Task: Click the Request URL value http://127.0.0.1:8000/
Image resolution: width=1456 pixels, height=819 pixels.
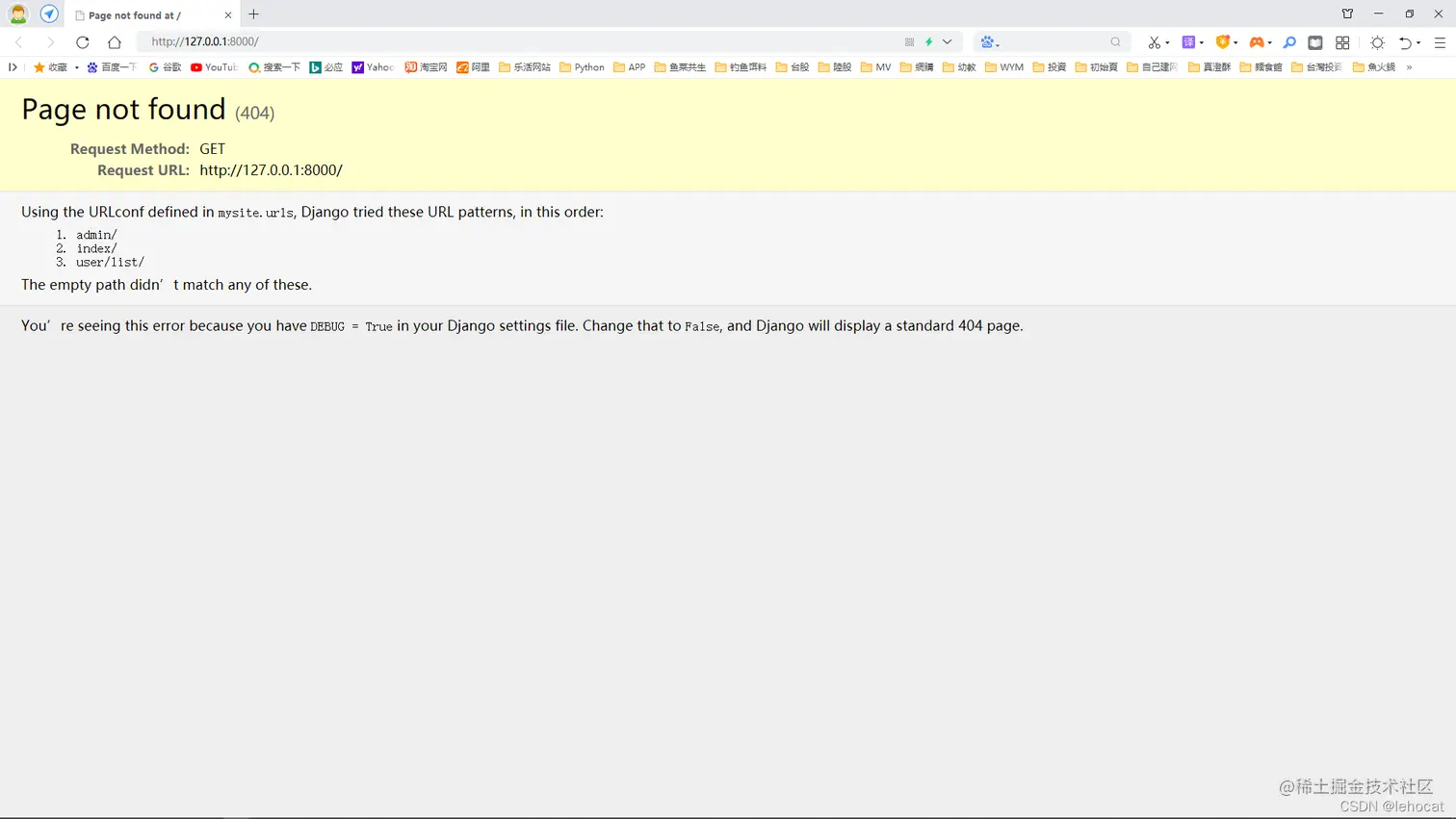Action: (x=272, y=170)
